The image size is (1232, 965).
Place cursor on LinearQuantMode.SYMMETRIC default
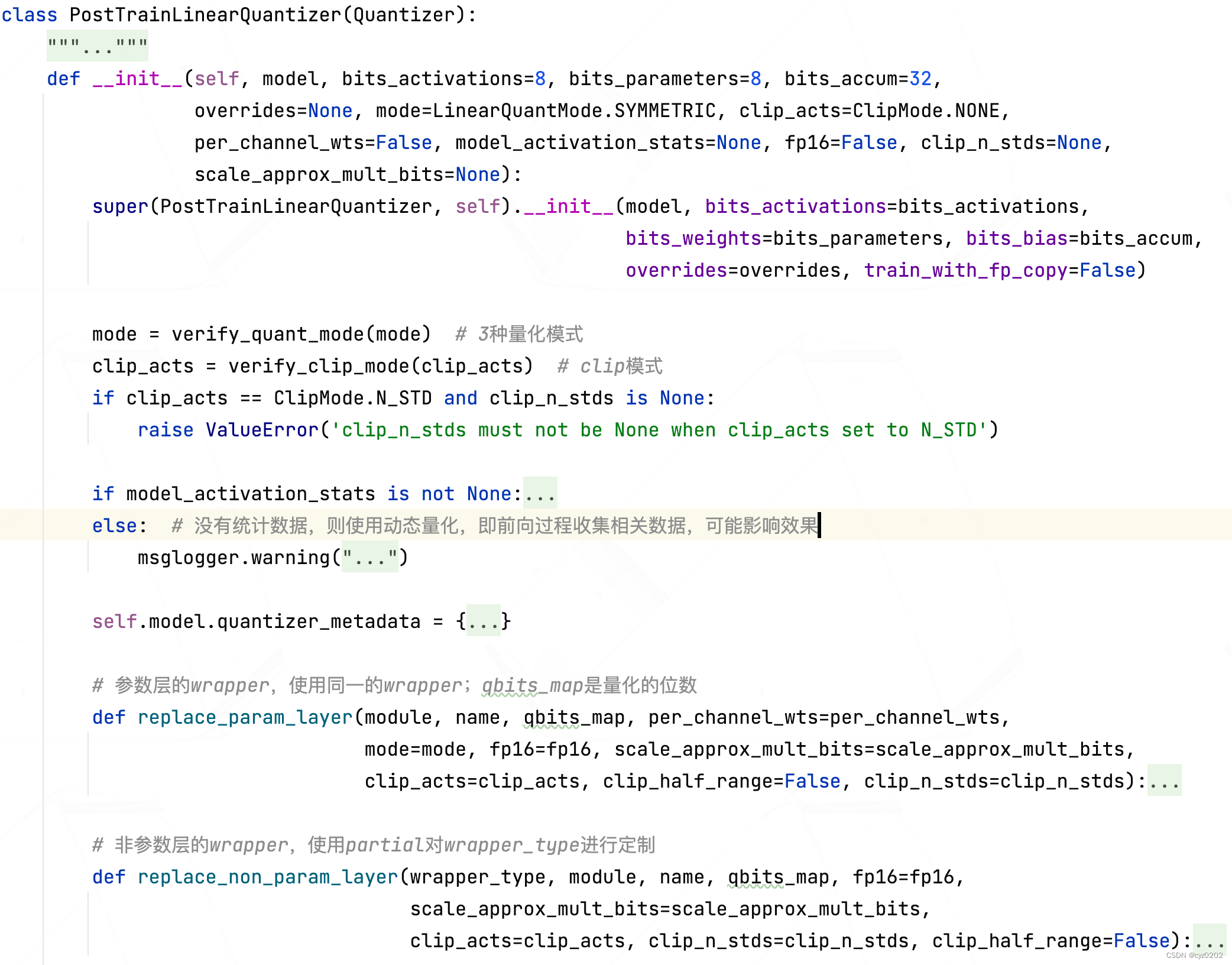[573, 111]
